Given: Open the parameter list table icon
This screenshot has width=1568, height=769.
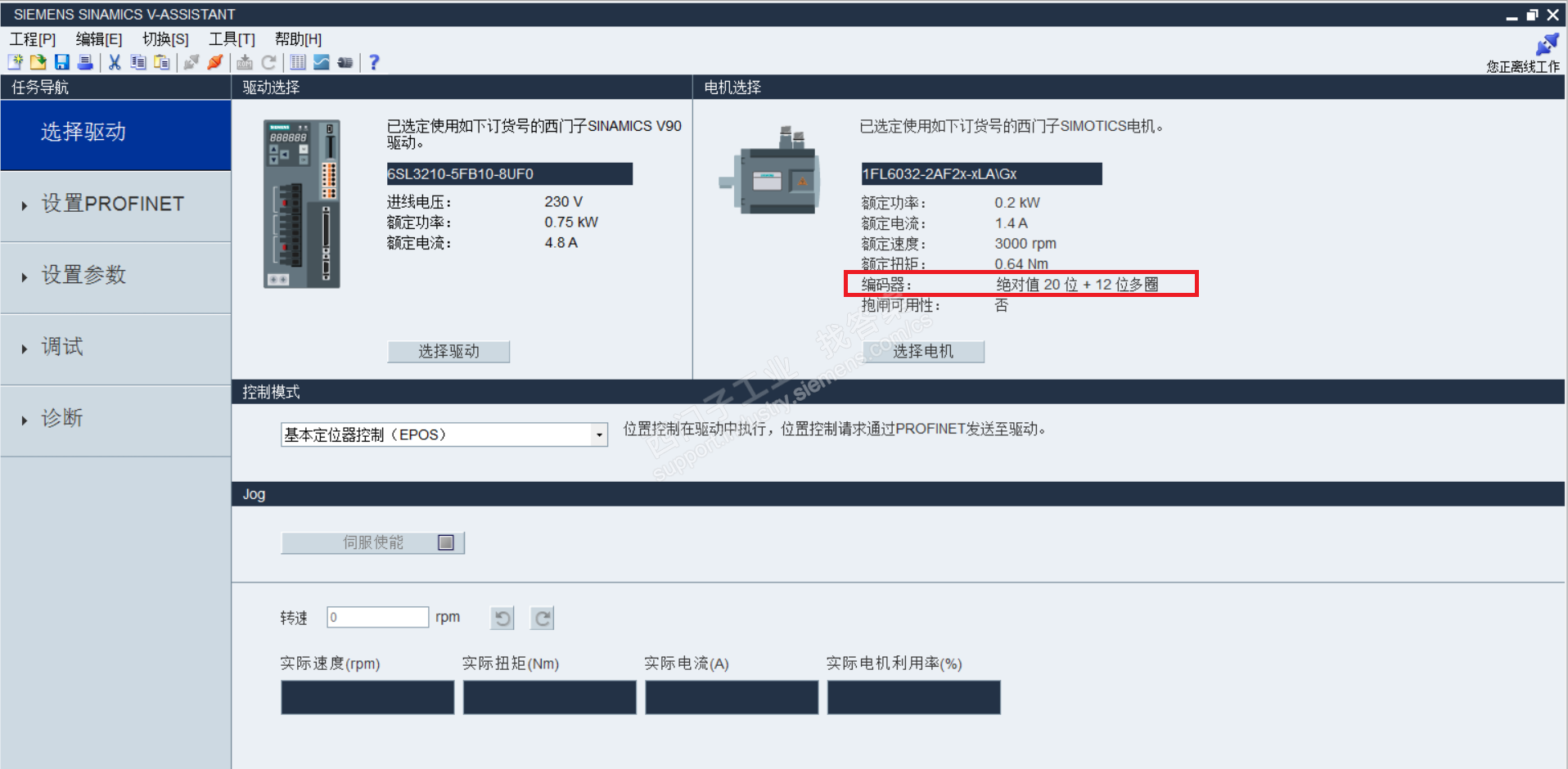Looking at the screenshot, I should [298, 62].
